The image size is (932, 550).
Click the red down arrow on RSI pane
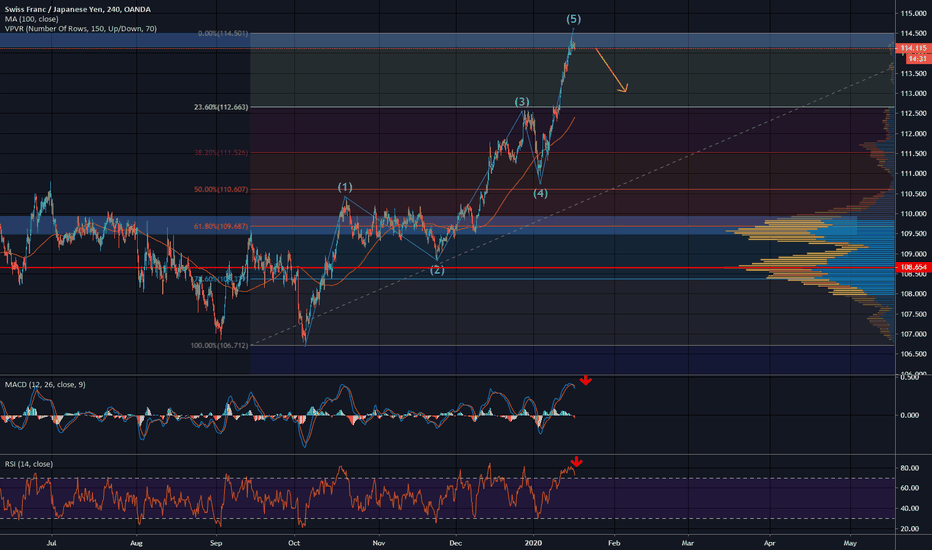coord(578,461)
